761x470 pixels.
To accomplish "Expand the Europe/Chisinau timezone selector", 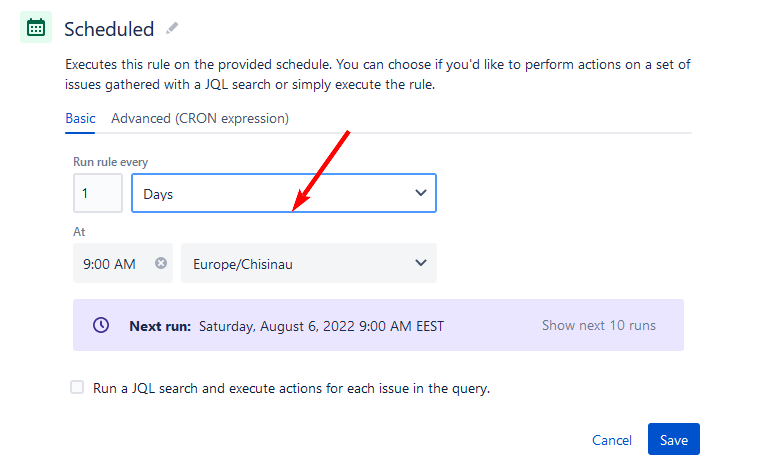I will (309, 263).
